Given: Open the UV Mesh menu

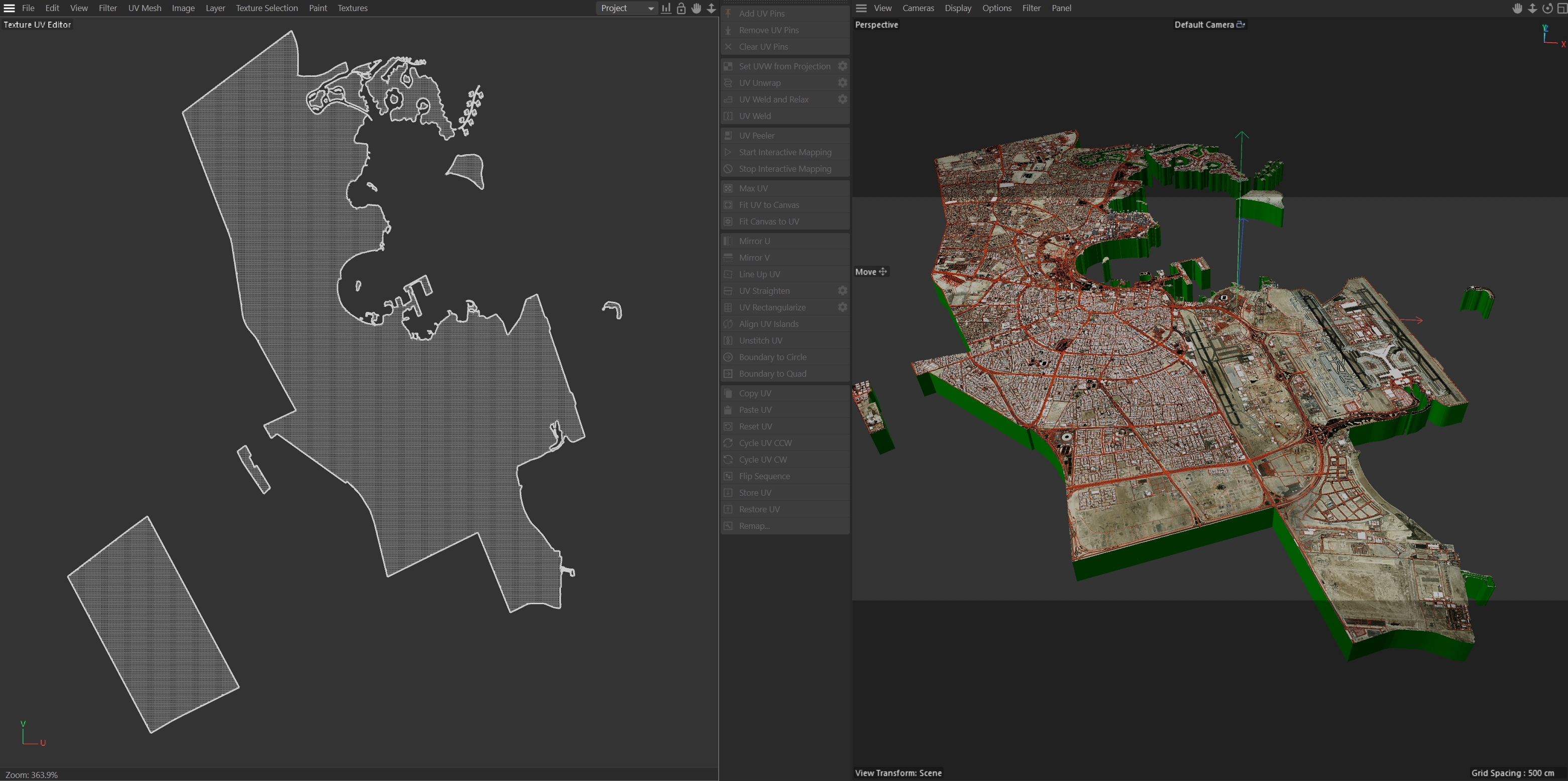Looking at the screenshot, I should coord(144,8).
